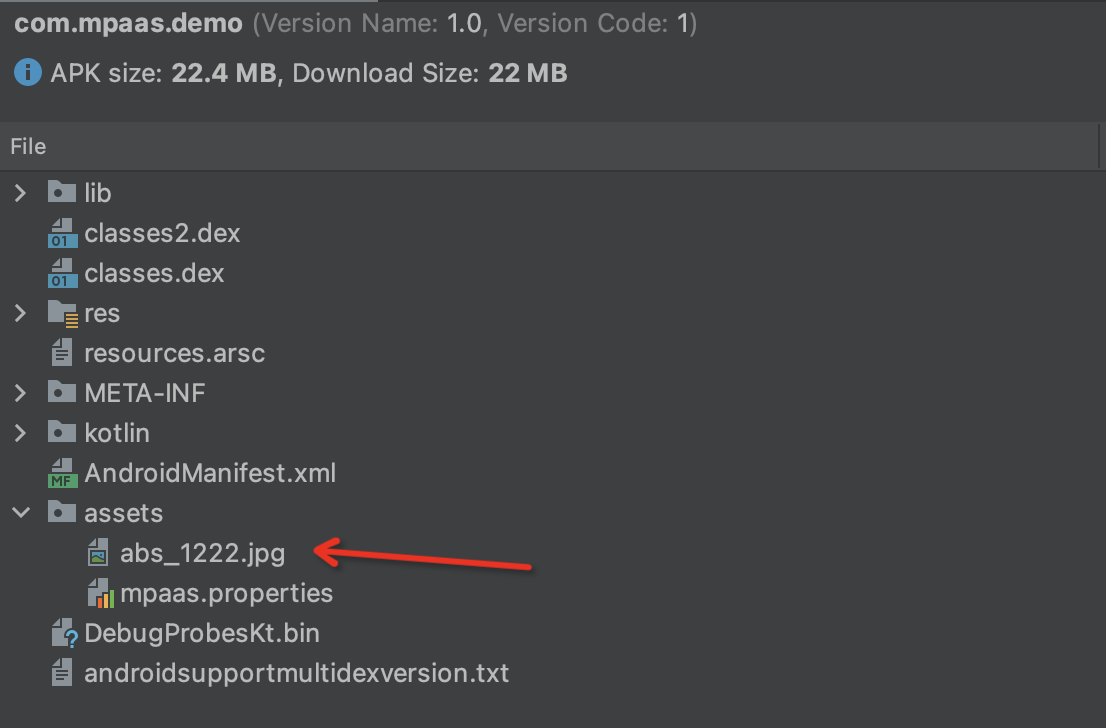
Task: Select the AndroidManifest.xml entry
Action: pos(210,473)
